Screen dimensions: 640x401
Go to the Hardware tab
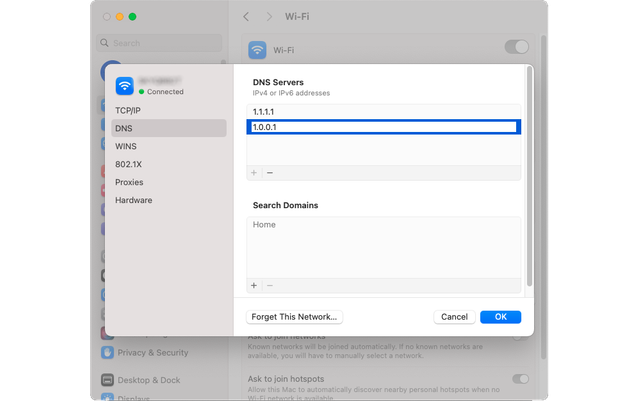pos(134,200)
